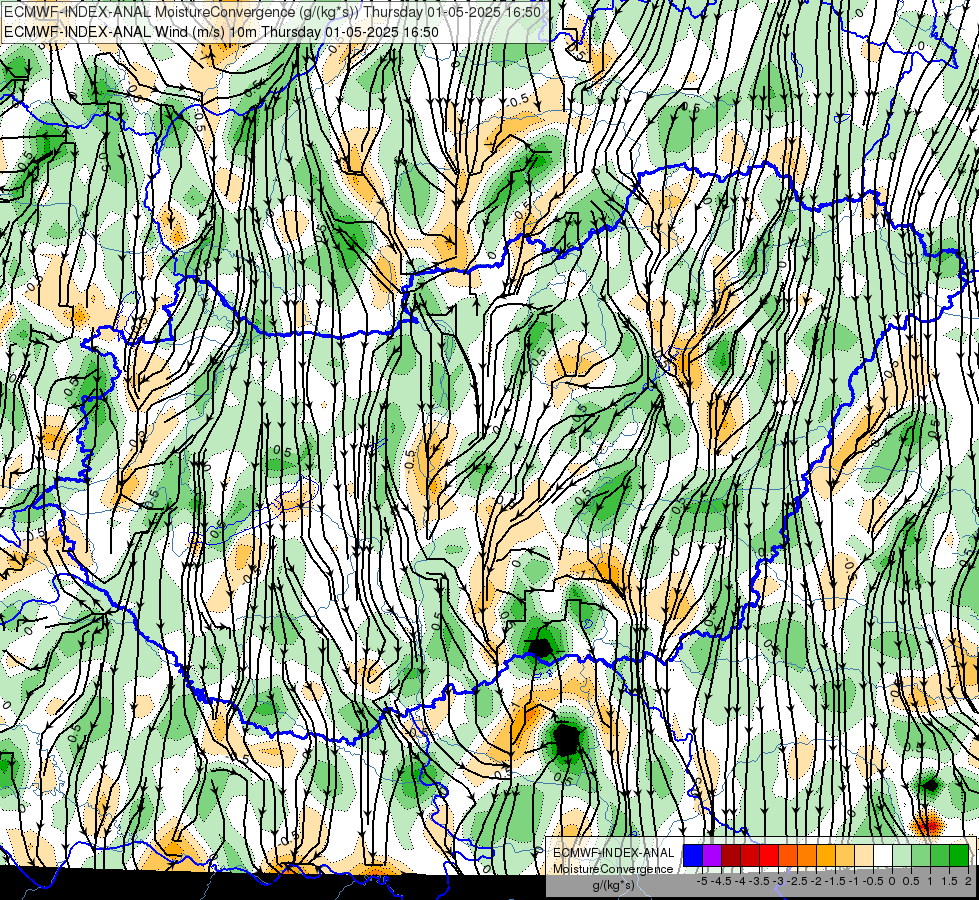Screen dimensions: 979x900
Task: Select the legend swatch ending at -3.5
Action: (750, 855)
